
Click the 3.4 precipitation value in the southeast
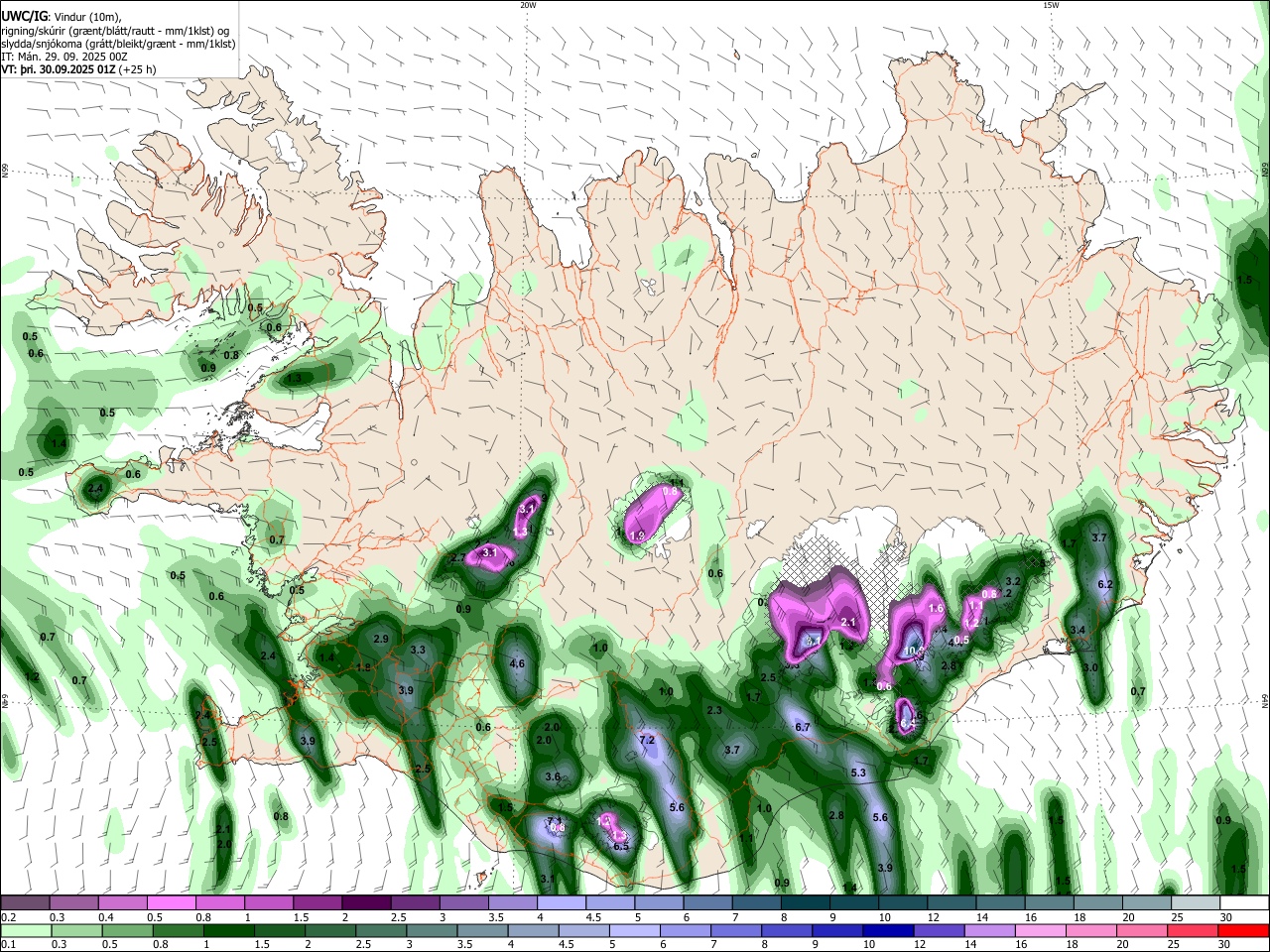1079,630
